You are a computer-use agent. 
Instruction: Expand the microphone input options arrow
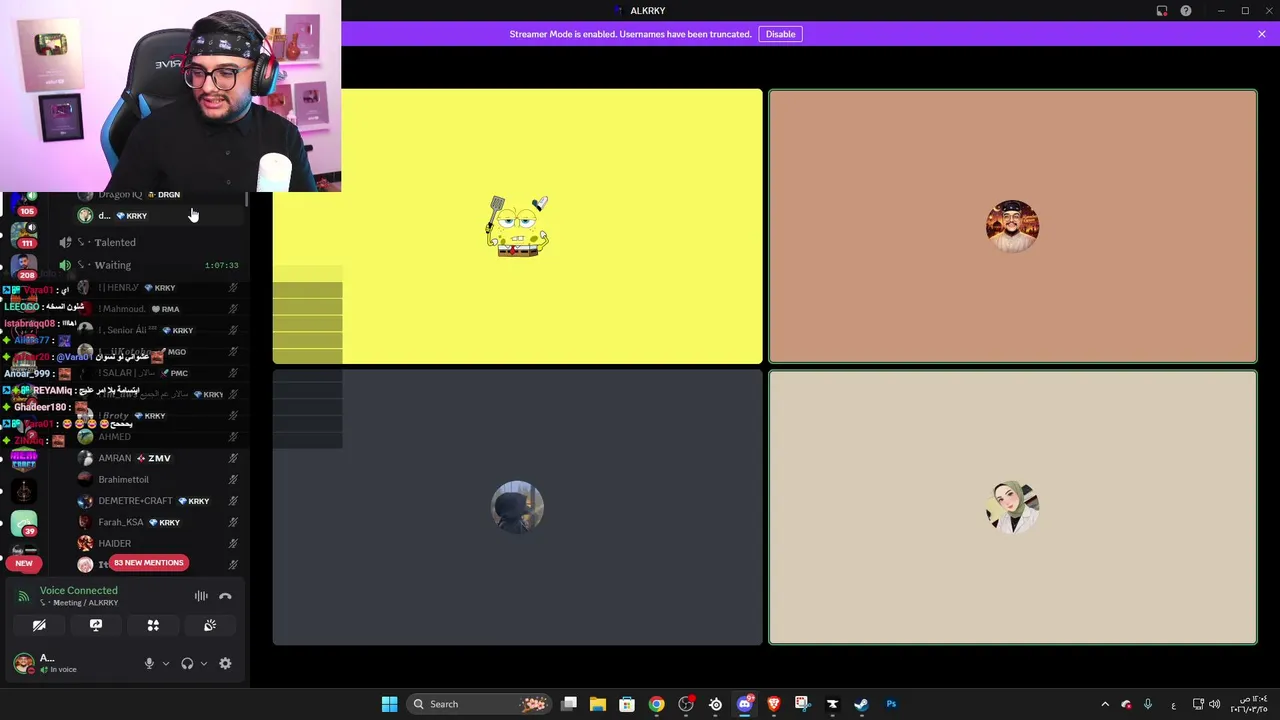point(166,663)
